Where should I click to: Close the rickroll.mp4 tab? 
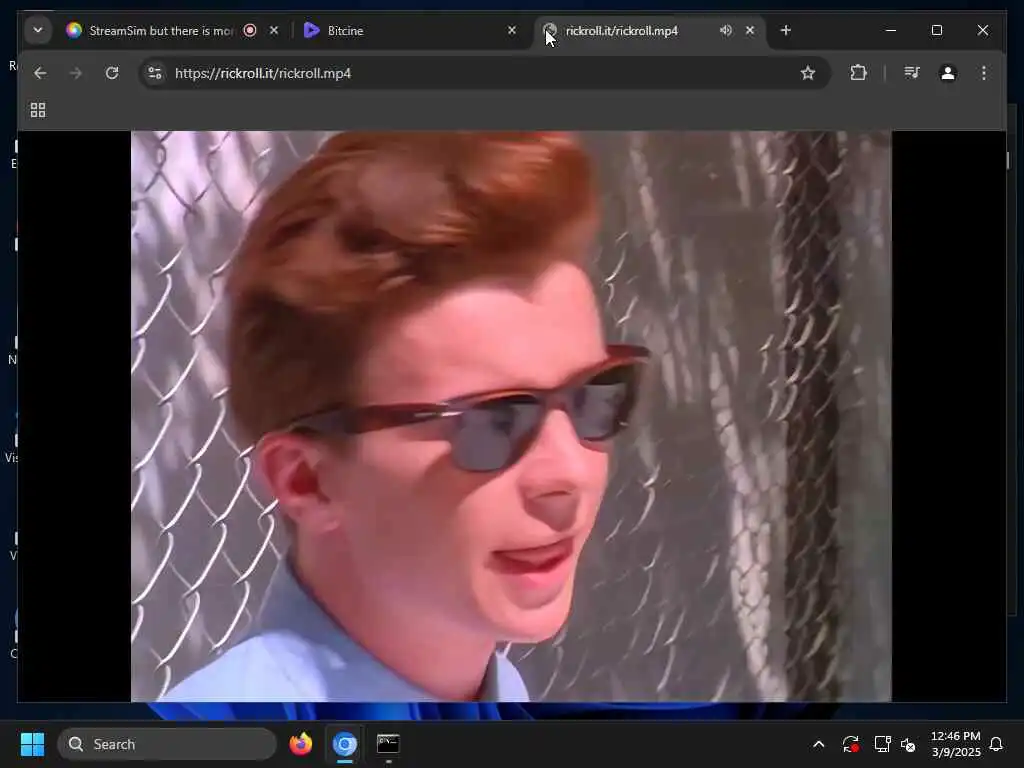click(750, 30)
